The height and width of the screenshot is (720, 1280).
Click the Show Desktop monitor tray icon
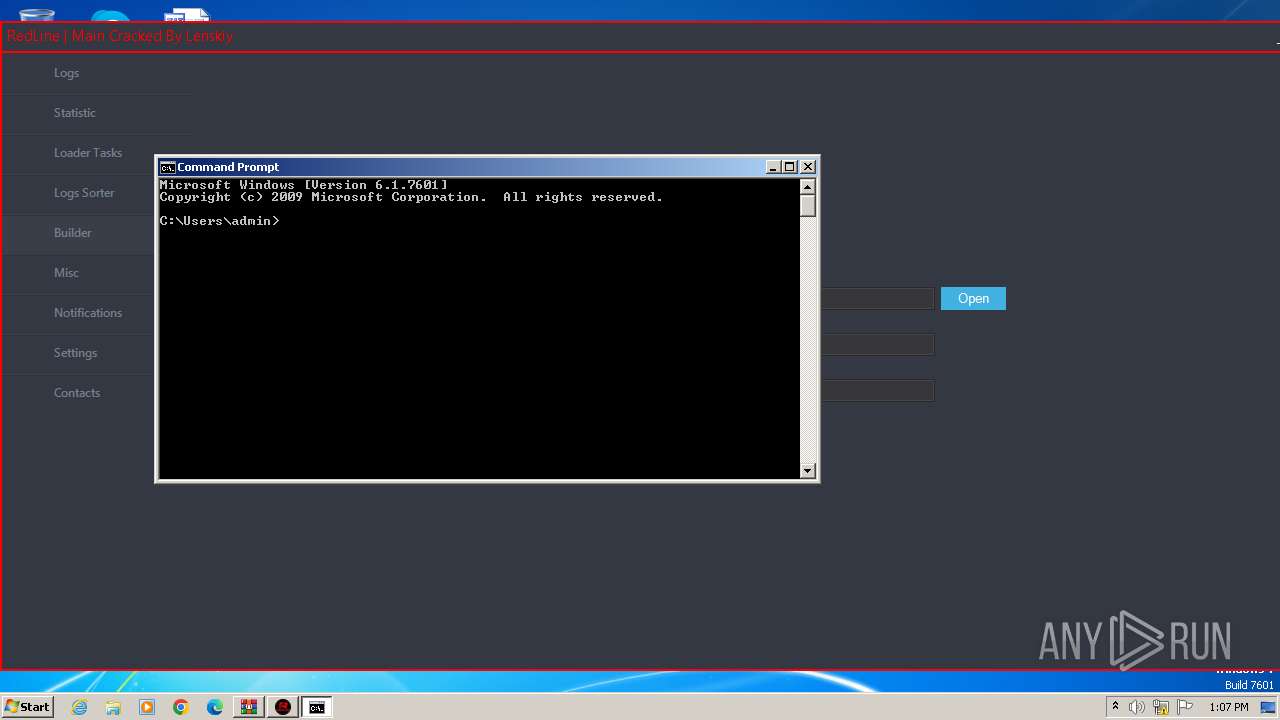(x=1268, y=707)
